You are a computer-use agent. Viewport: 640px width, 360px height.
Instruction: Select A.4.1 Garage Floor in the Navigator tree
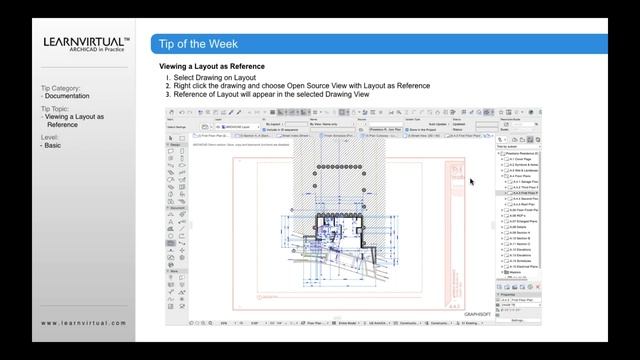tap(522, 182)
